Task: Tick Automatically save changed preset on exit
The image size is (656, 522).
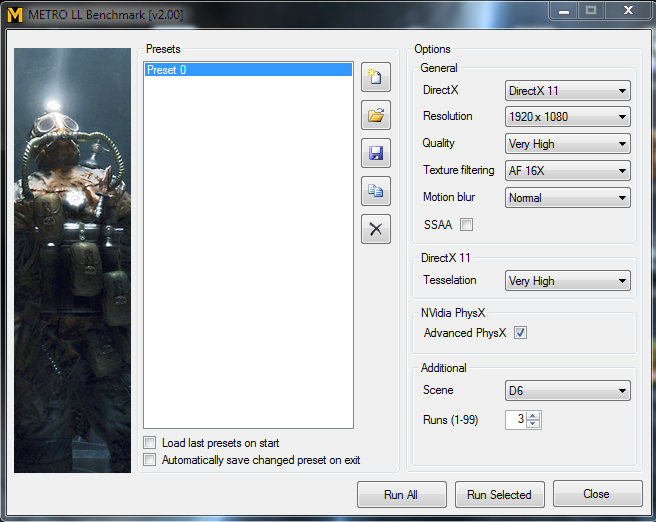Action: tap(149, 460)
